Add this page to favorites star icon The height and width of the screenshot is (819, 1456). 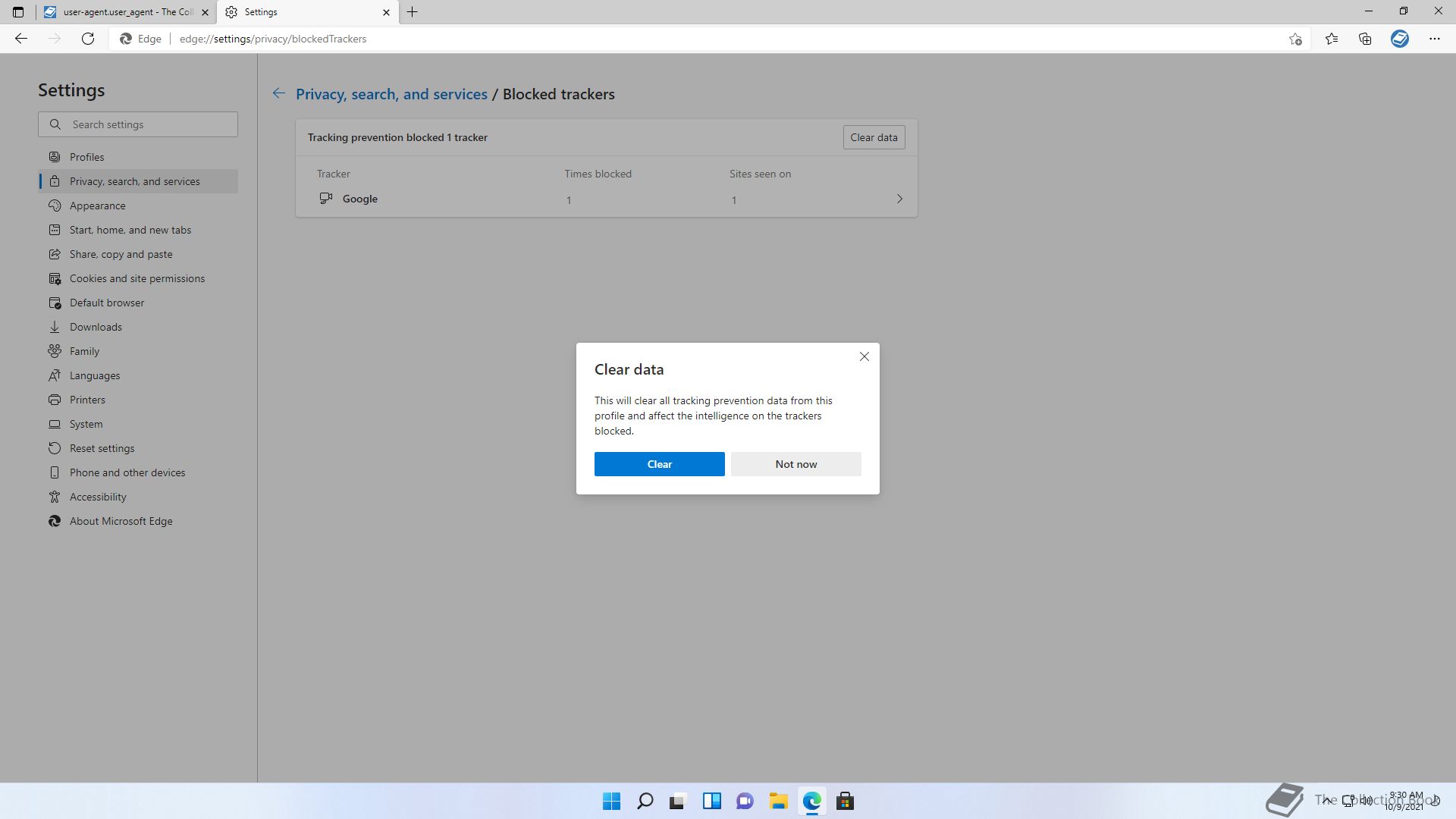[x=1295, y=39]
